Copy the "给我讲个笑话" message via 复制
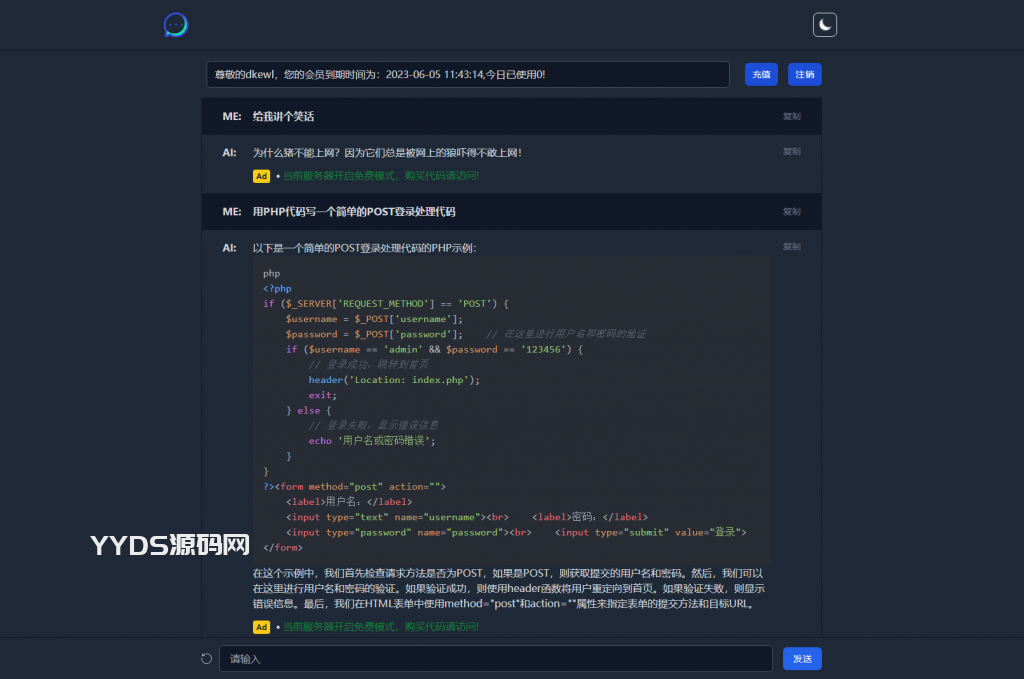Viewport: 1024px width, 679px height. click(x=791, y=116)
